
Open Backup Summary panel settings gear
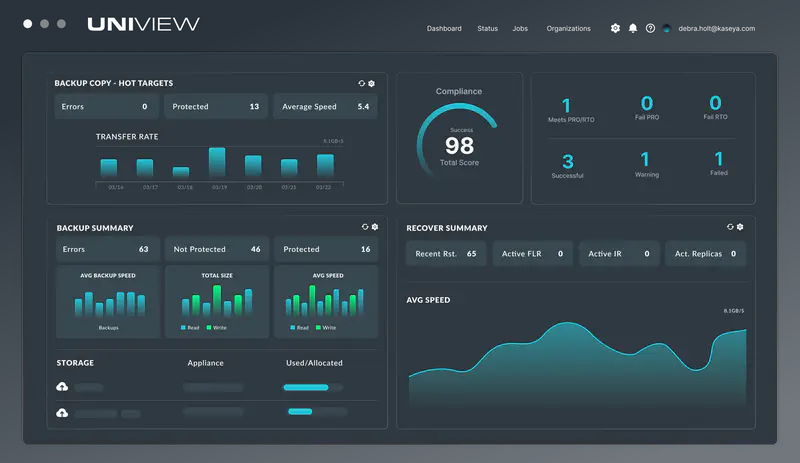(x=375, y=227)
